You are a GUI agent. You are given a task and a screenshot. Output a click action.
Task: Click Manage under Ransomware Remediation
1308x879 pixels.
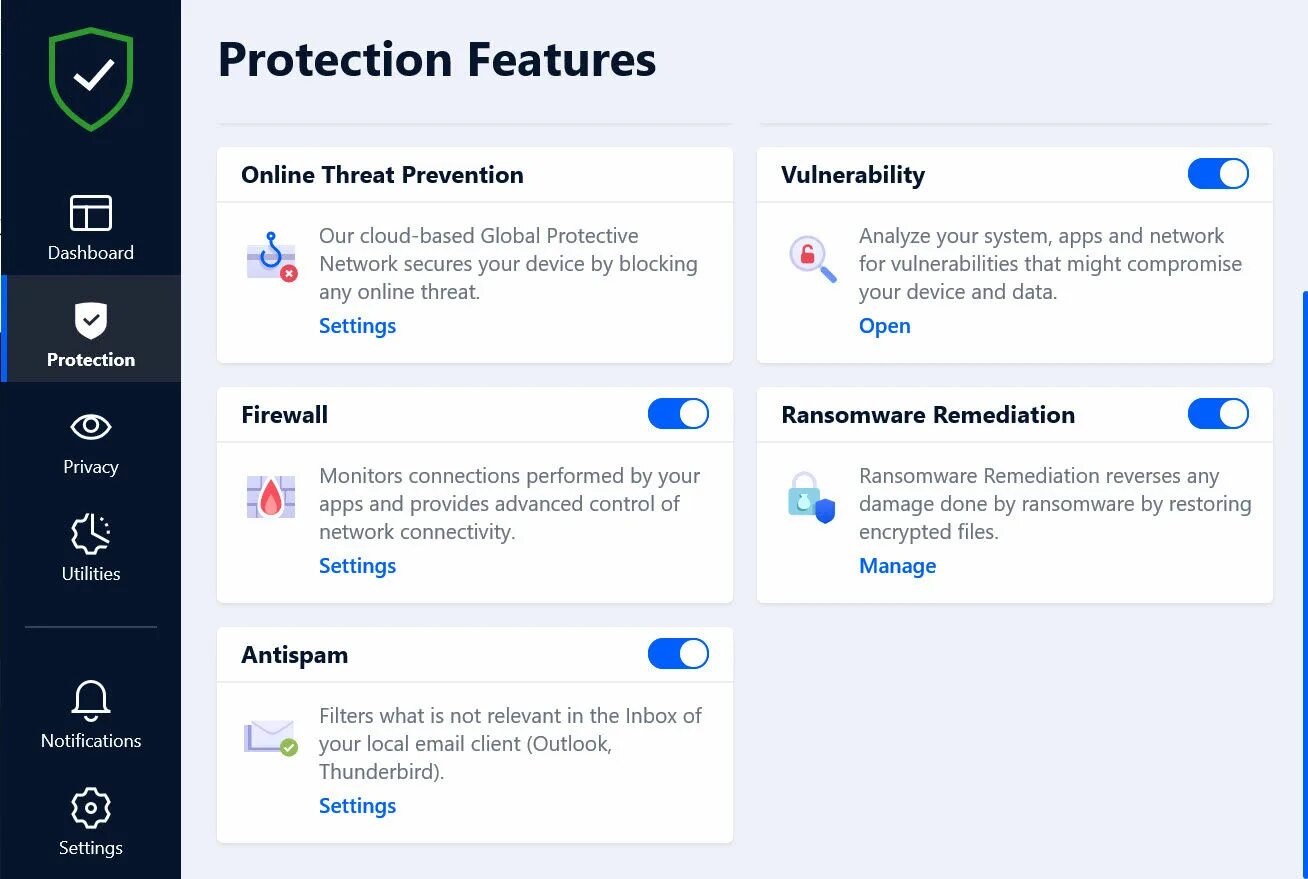coord(897,566)
